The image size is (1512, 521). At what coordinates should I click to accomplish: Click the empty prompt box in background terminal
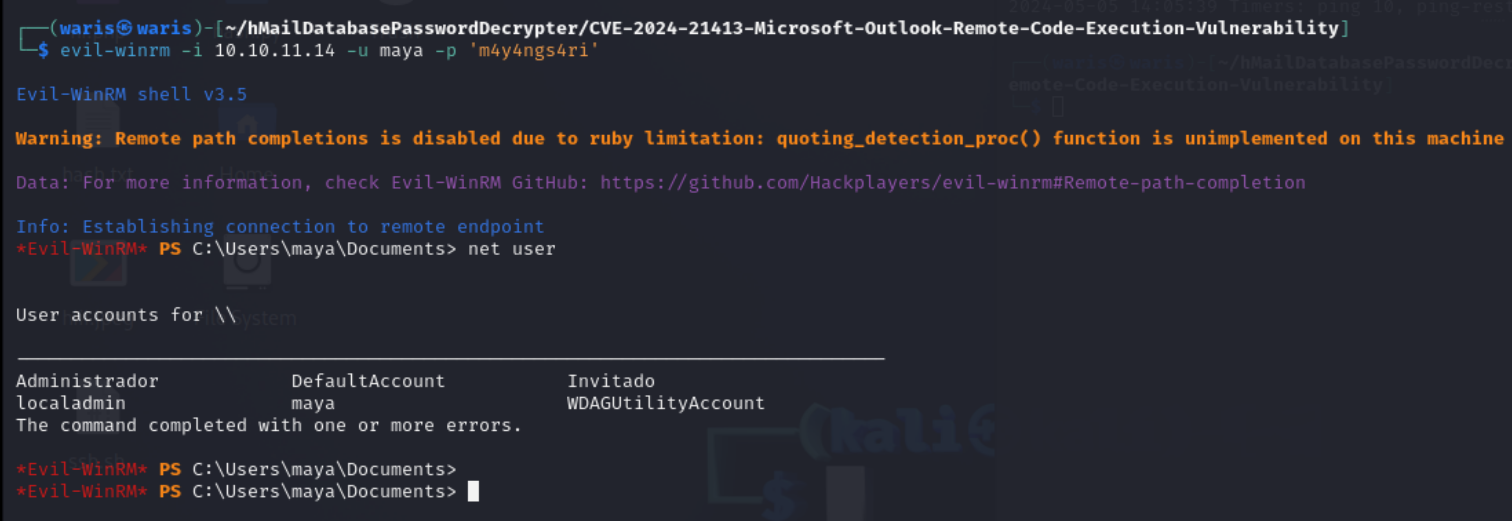point(1057,106)
